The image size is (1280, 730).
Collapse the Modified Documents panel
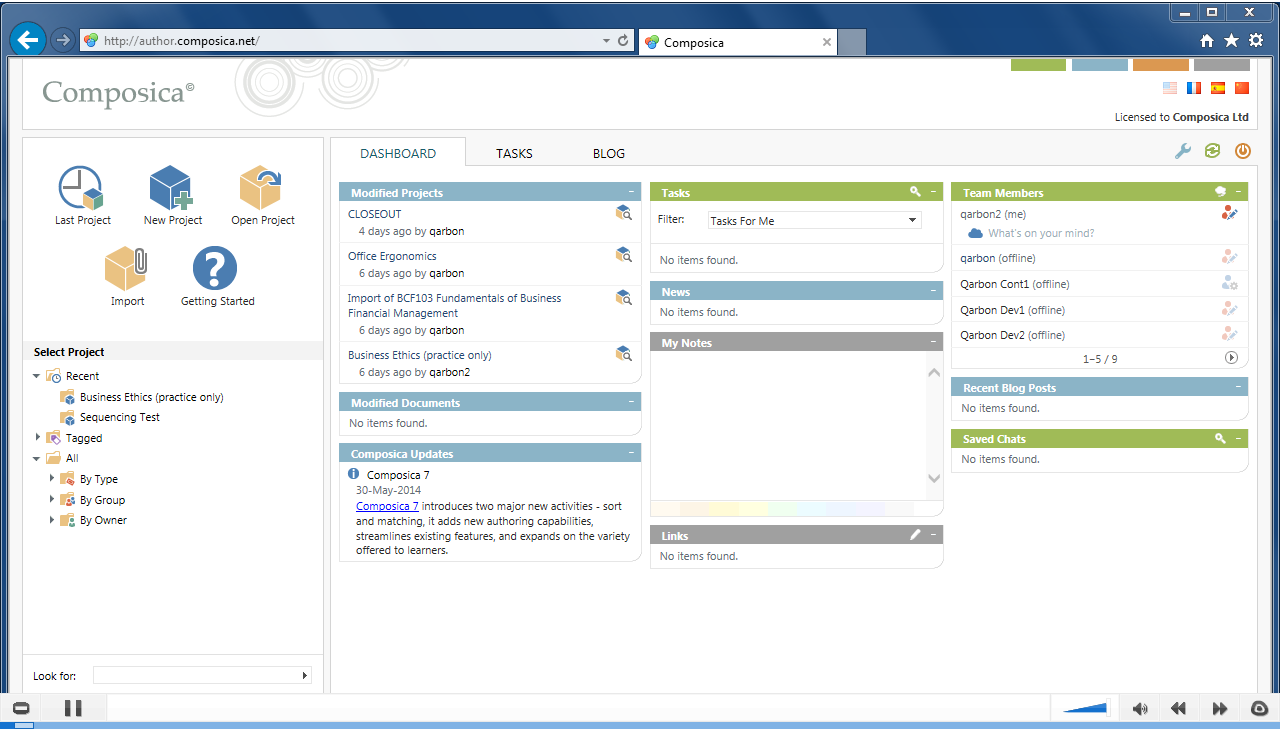(x=631, y=402)
